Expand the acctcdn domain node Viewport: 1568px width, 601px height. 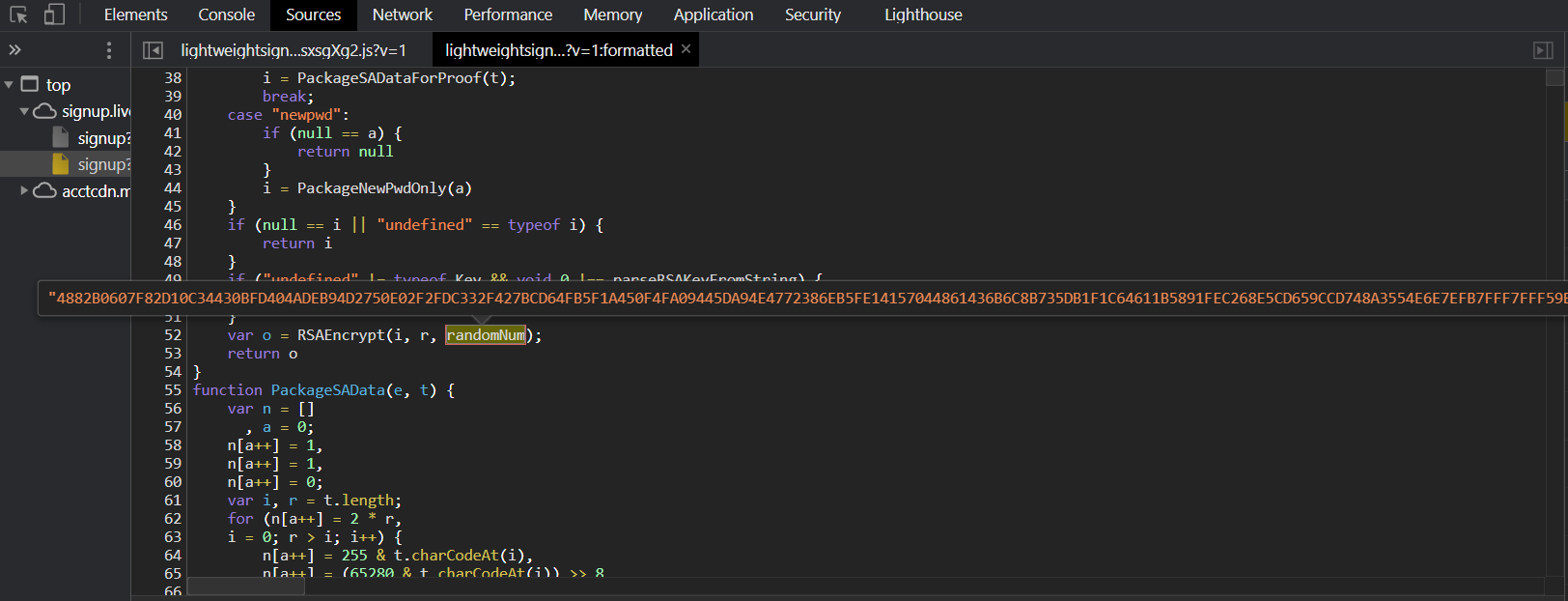[x=24, y=191]
